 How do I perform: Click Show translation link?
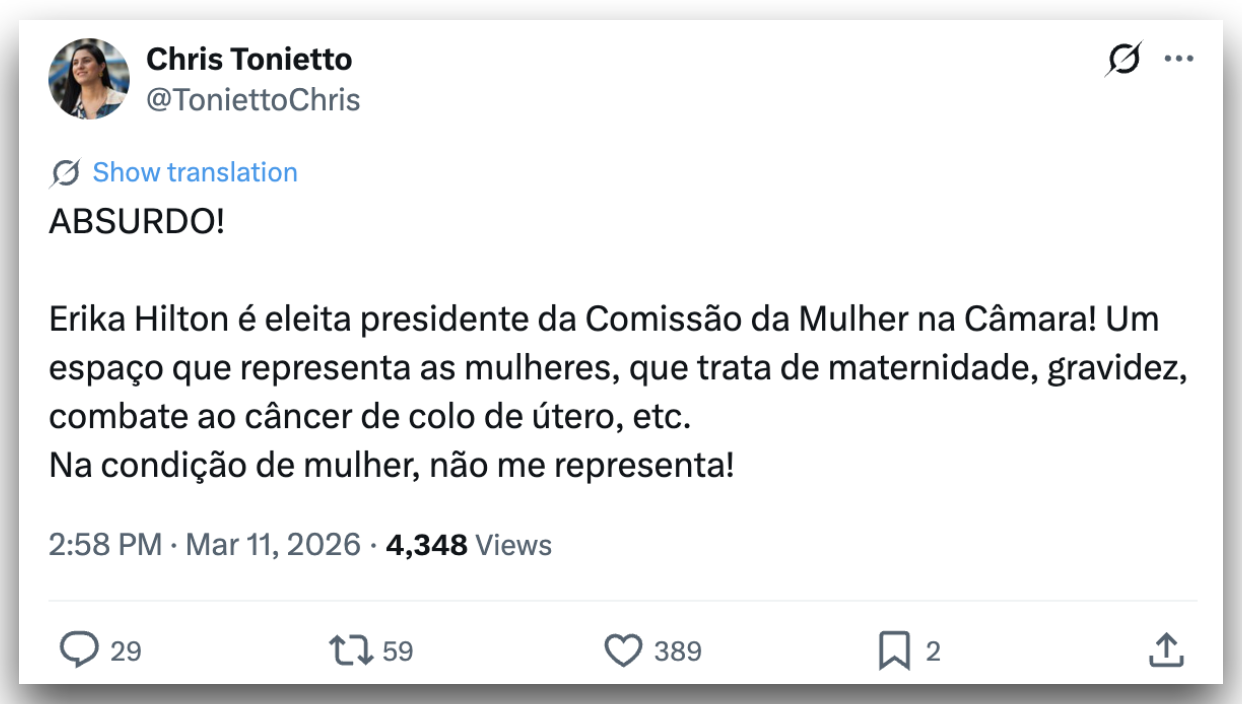(195, 172)
